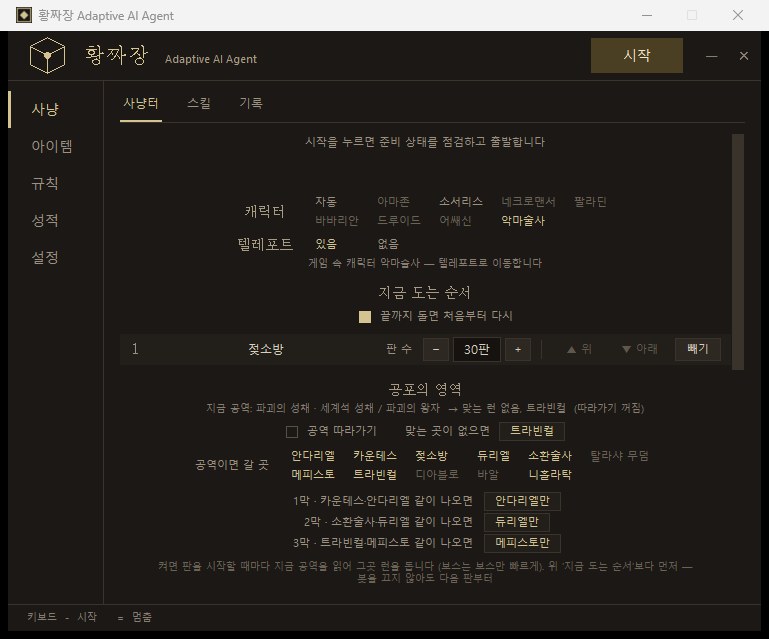Click the title bar app icon
769x639 pixels.
(24, 15)
